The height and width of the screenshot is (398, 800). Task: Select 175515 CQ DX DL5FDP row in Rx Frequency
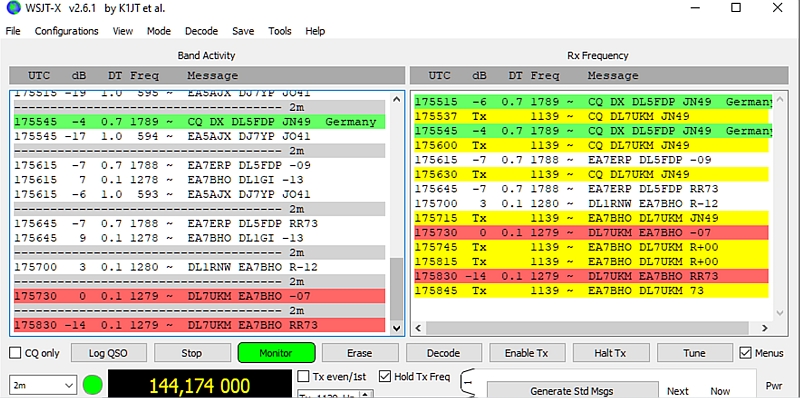tap(593, 102)
